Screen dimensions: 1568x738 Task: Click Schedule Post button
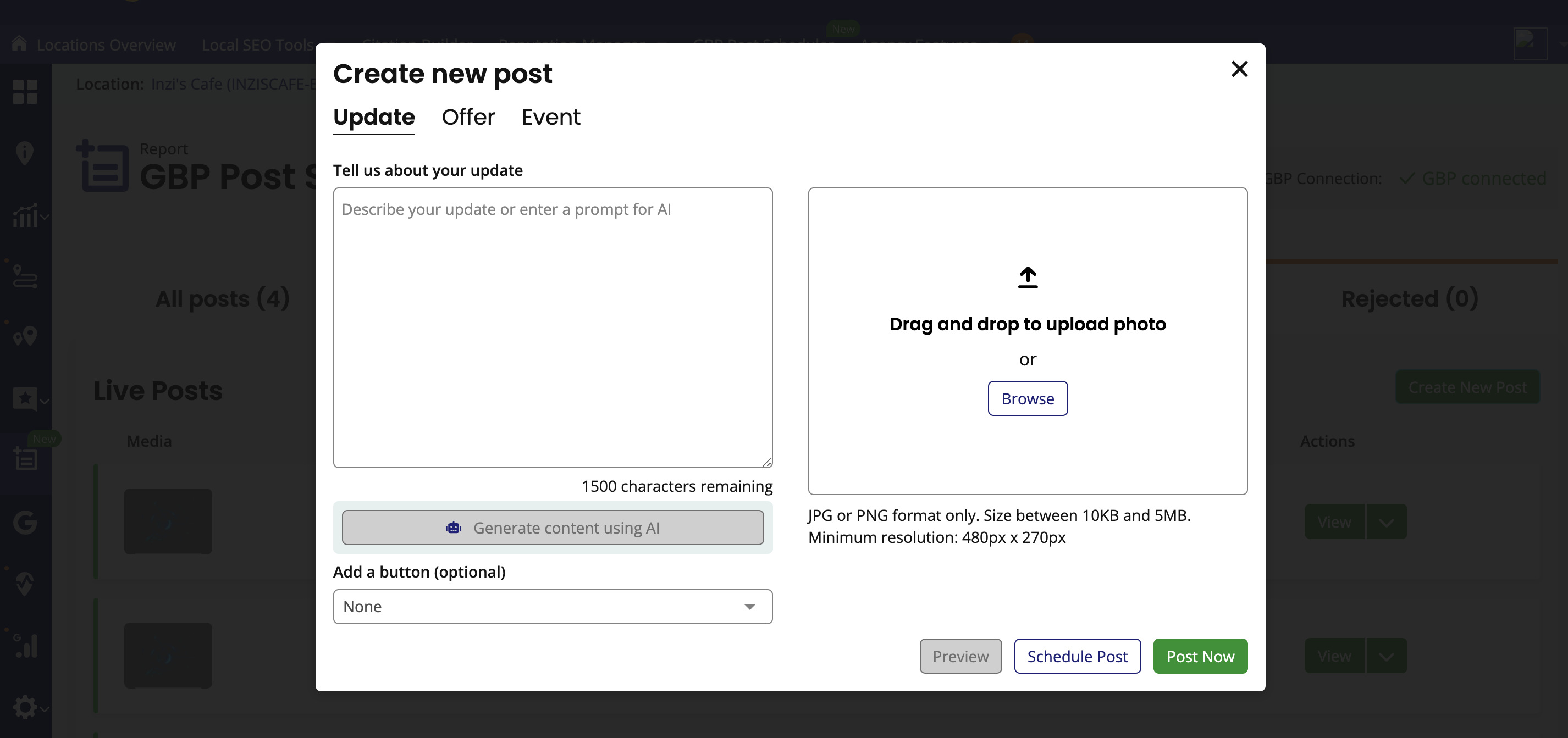[x=1078, y=656]
